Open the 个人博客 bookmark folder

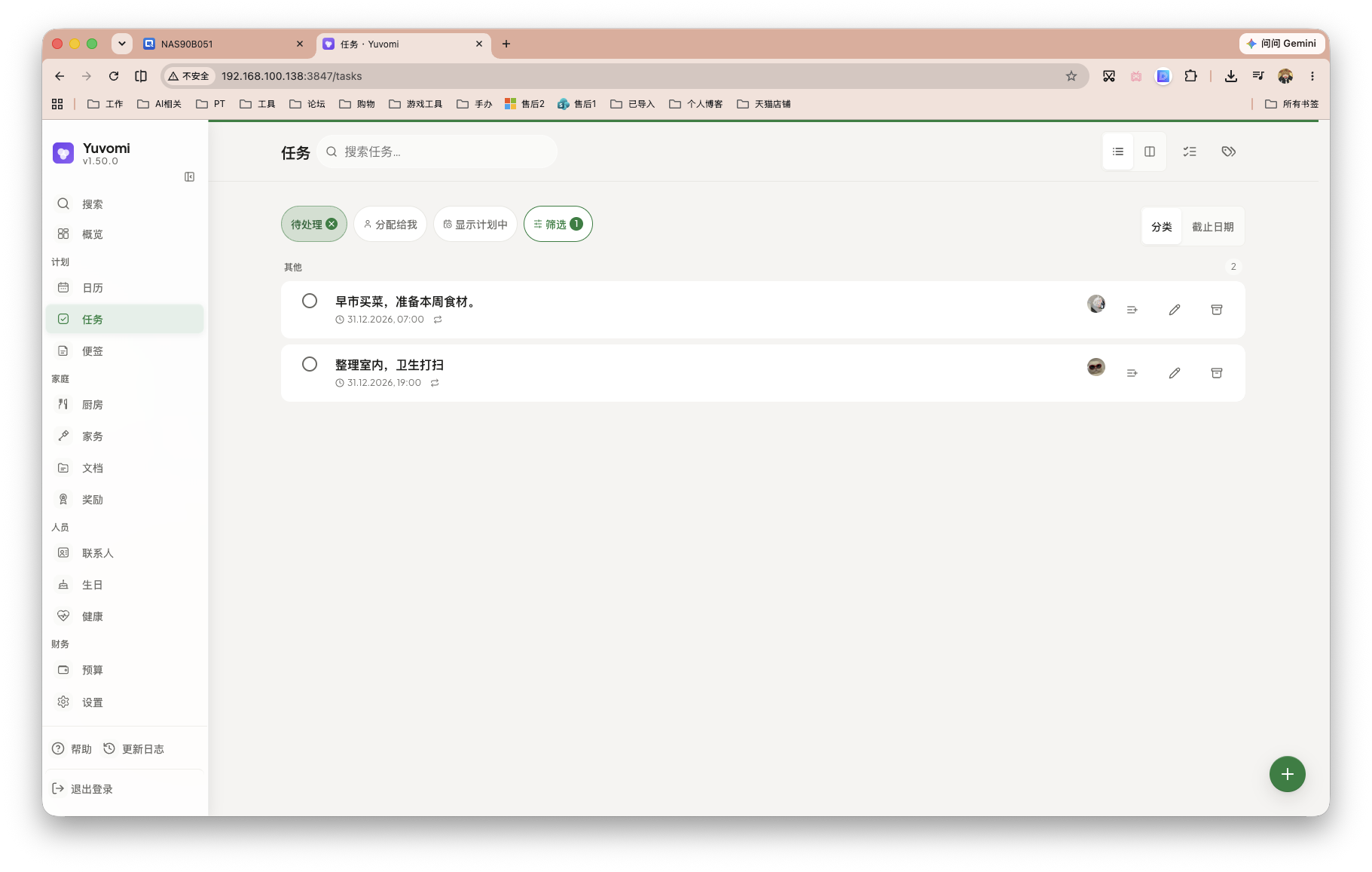coord(696,104)
